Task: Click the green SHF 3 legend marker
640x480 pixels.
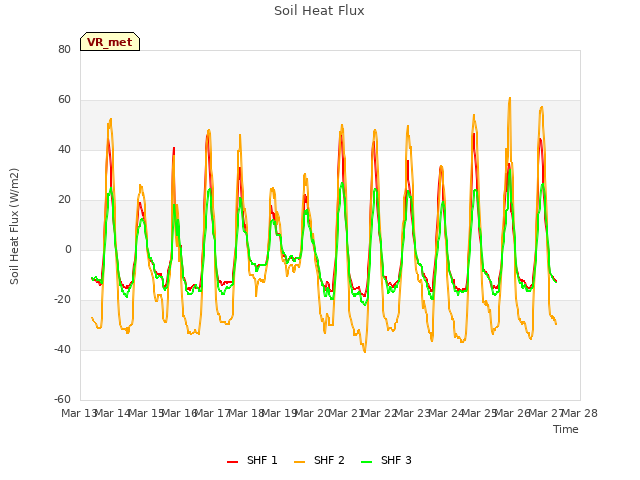Action: [367, 461]
